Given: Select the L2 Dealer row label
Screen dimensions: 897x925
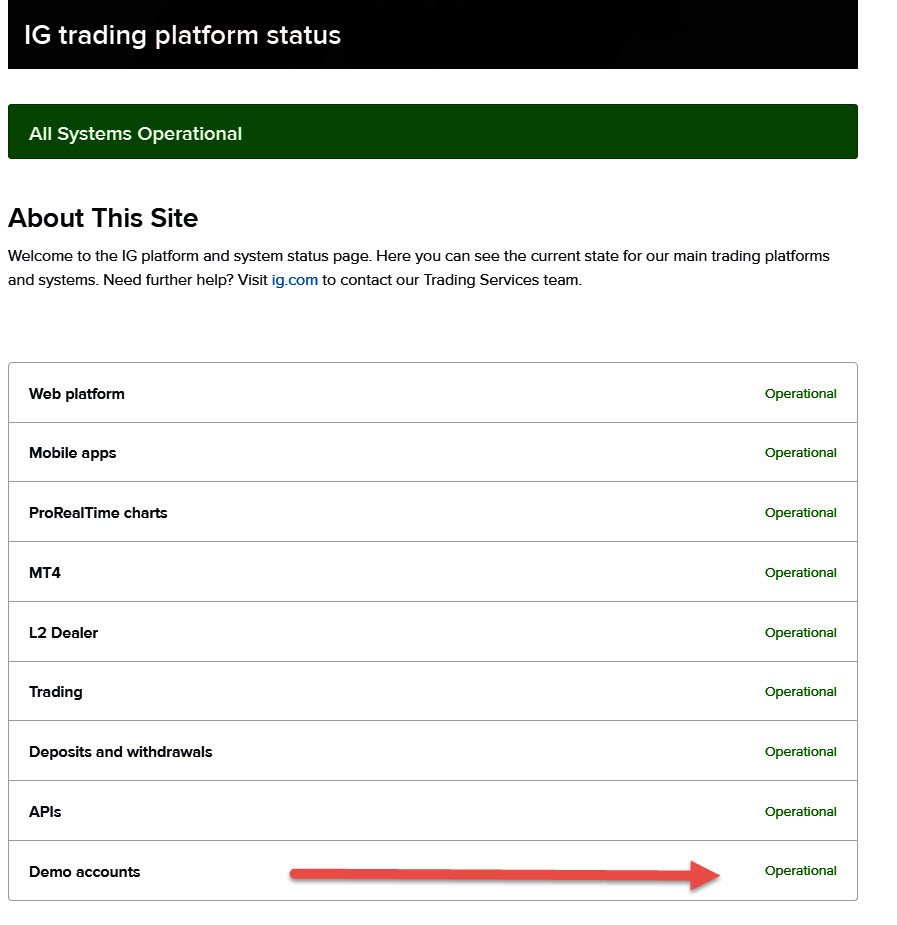Looking at the screenshot, I should pos(64,633).
